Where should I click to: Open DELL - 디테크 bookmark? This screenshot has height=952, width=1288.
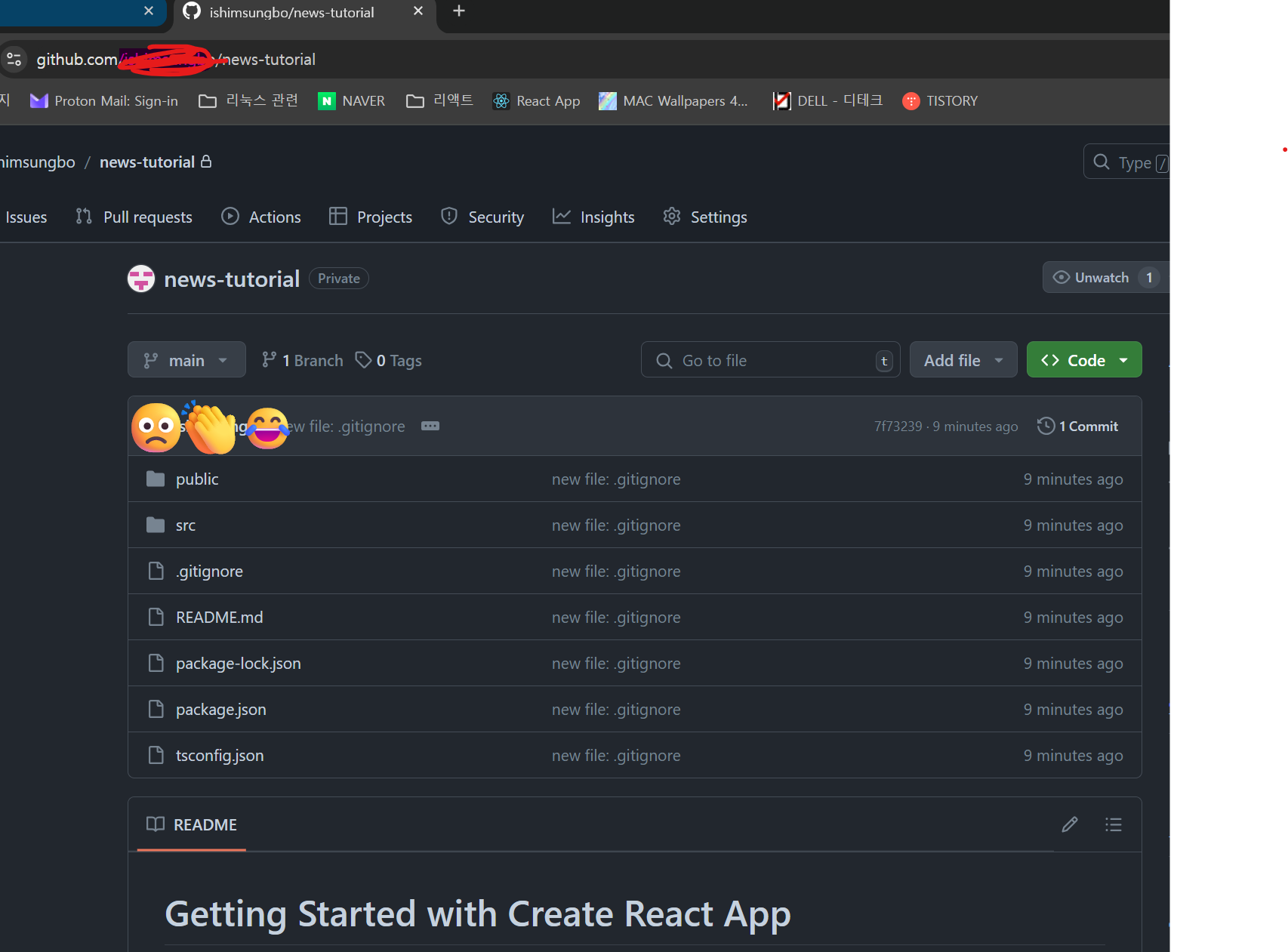pos(828,101)
